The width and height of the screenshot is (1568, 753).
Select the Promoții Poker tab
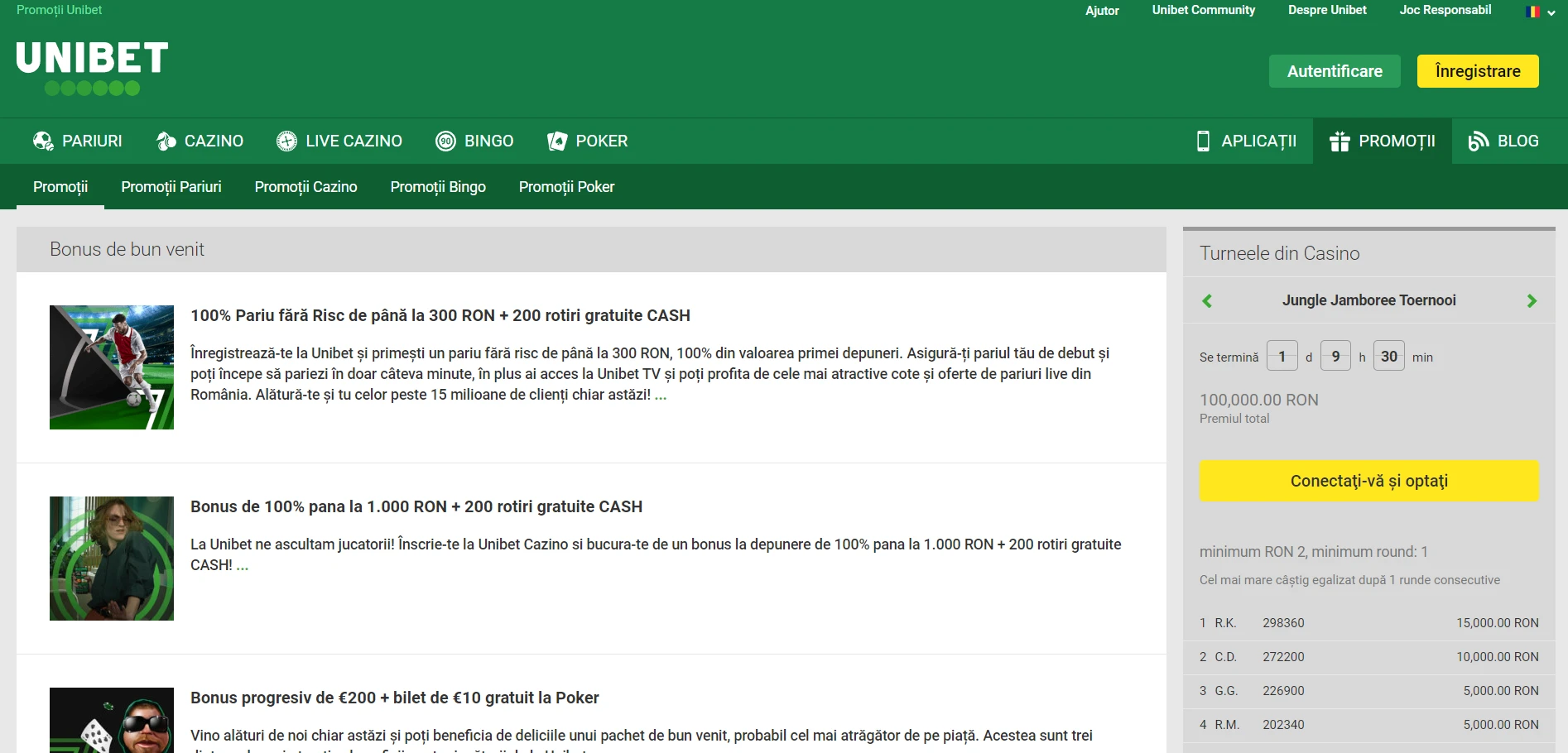pos(567,187)
